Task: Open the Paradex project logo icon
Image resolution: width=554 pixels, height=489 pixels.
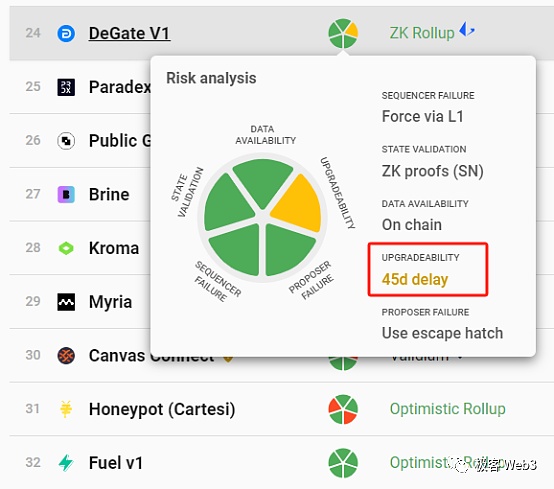Action: (x=66, y=87)
